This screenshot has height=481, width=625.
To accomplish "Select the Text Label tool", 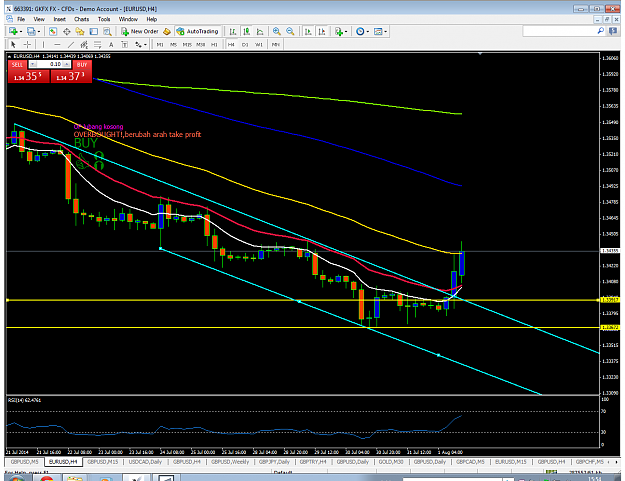I will tap(124, 45).
